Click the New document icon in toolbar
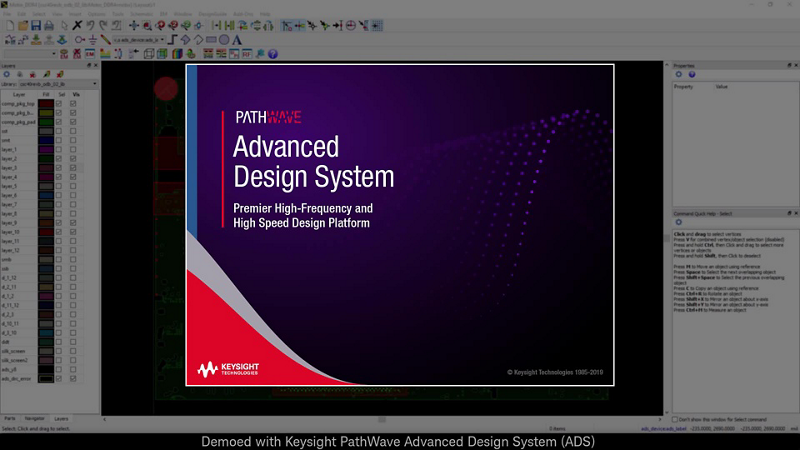This screenshot has width=800, height=450. (x=10, y=26)
